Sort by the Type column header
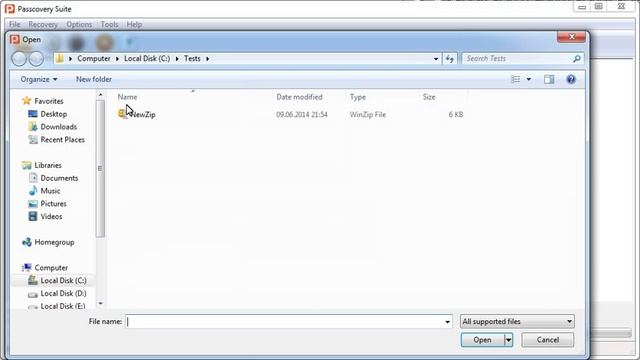Screen dimensions: 640x360 point(358,97)
